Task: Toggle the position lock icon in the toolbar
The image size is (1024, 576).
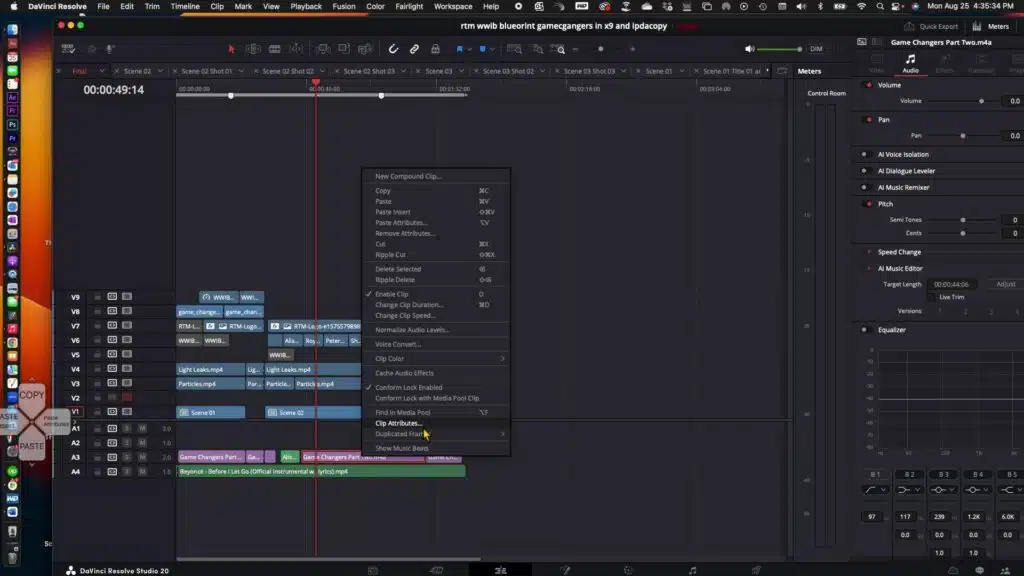Action: tap(435, 47)
